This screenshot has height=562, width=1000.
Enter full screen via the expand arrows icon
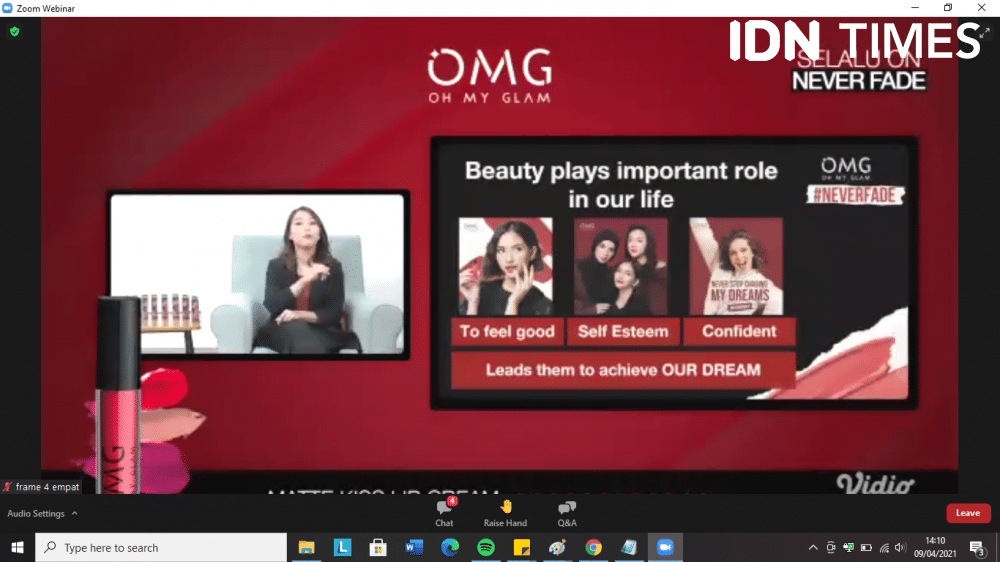tap(983, 32)
